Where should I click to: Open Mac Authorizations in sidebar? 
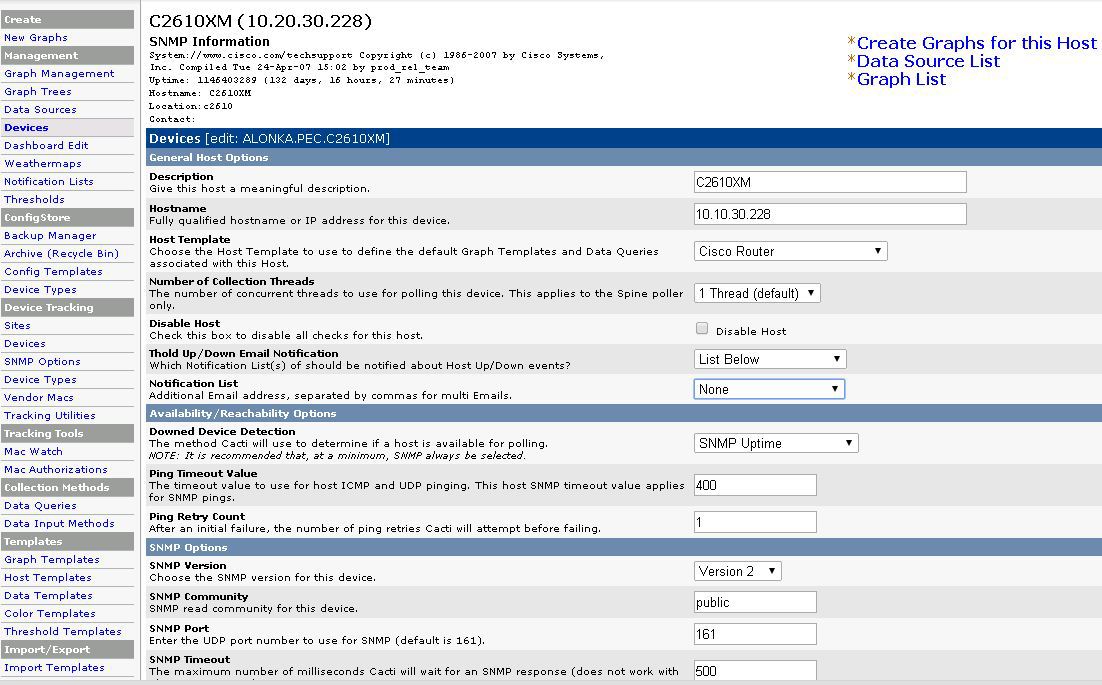56,469
